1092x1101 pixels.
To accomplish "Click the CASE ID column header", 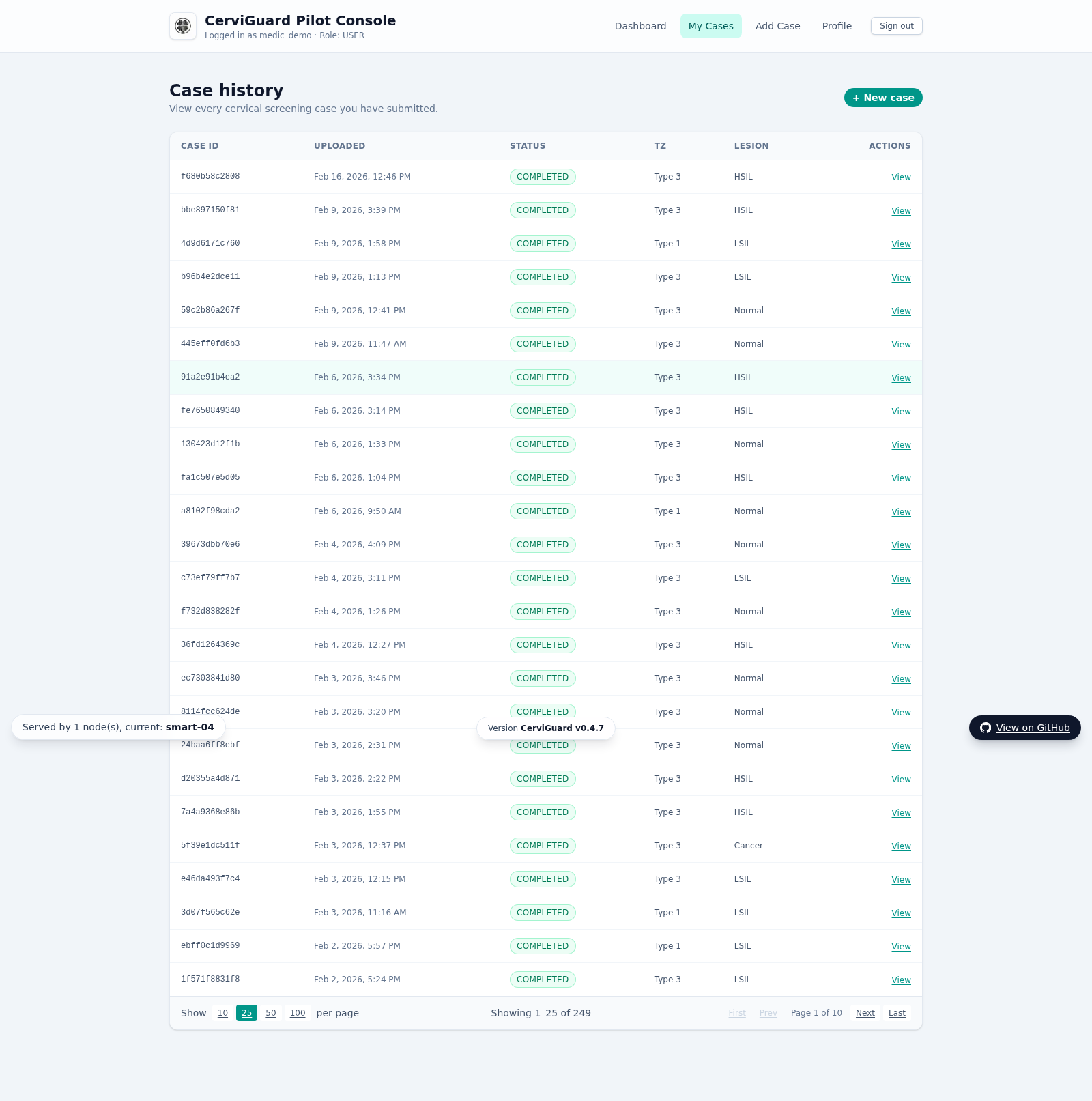I will pyautogui.click(x=199, y=146).
